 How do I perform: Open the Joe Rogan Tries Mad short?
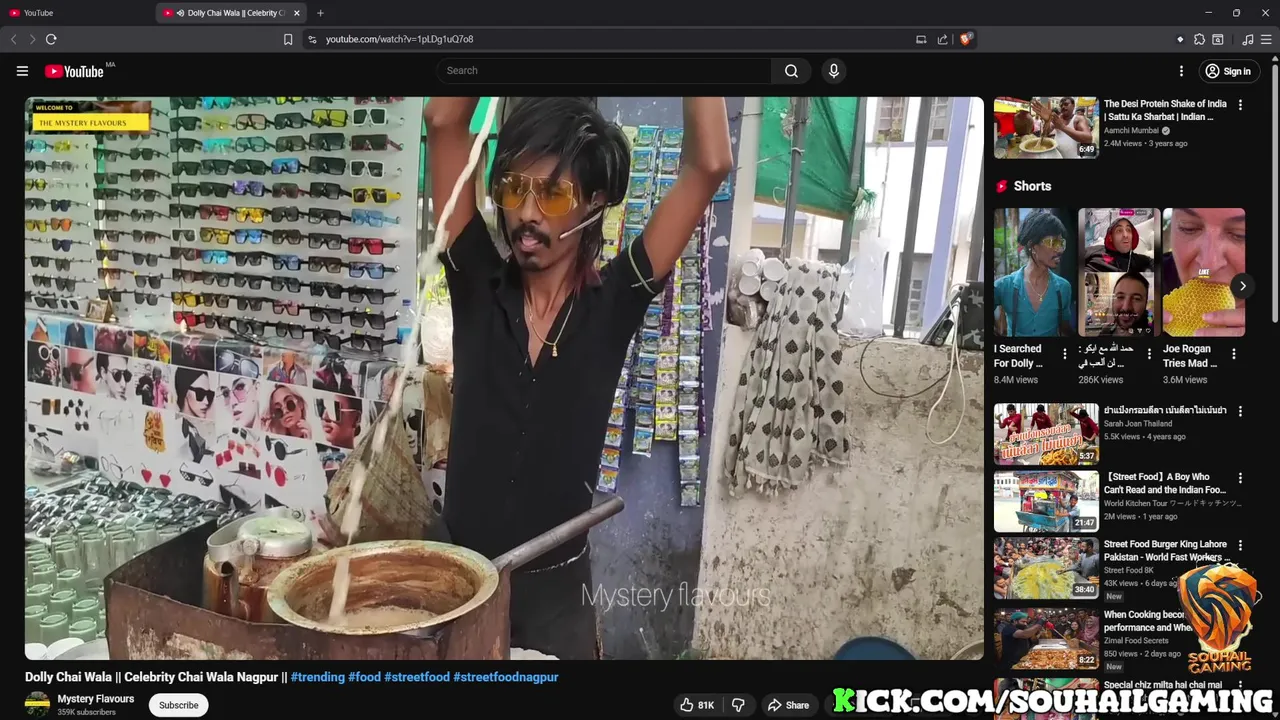(1203, 272)
